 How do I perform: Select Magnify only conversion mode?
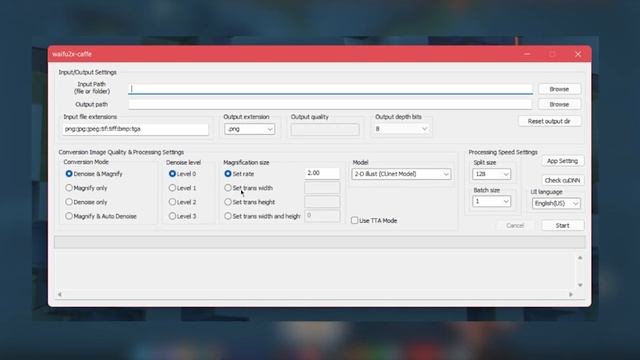point(86,188)
